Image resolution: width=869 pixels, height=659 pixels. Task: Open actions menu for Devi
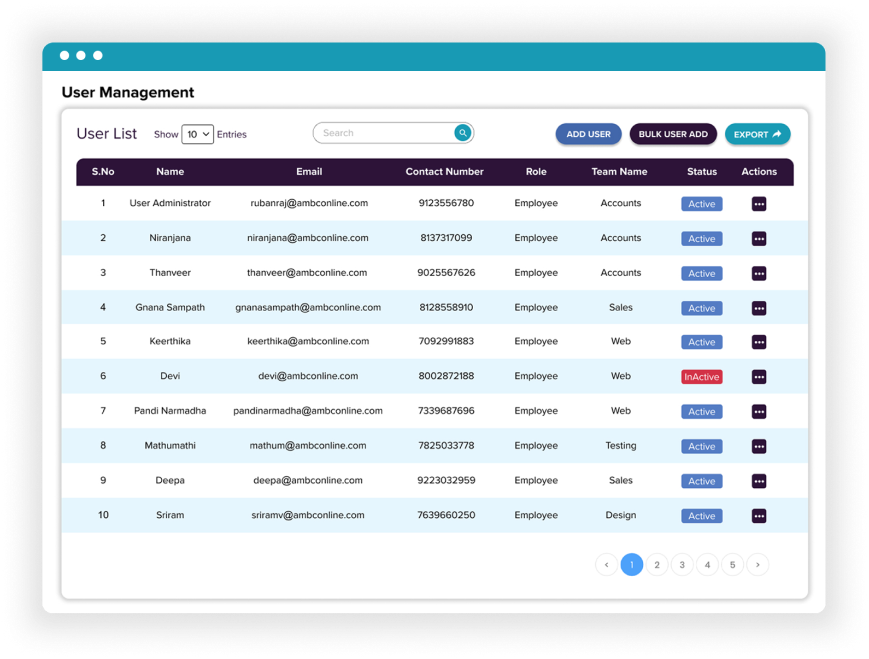click(759, 376)
